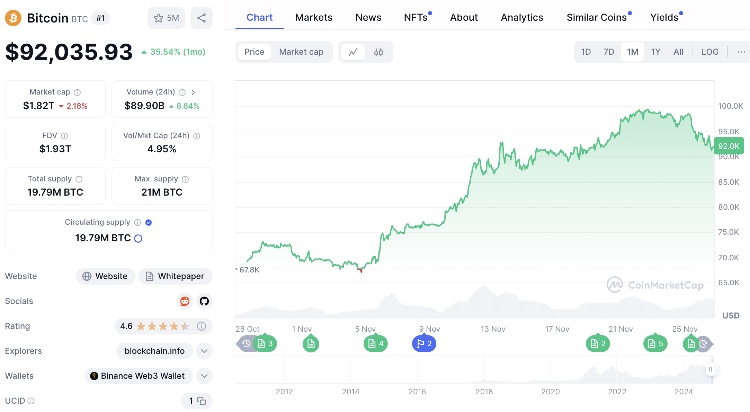This screenshot has width=750, height=412.
Task: Select the Price toggle
Action: (254, 52)
